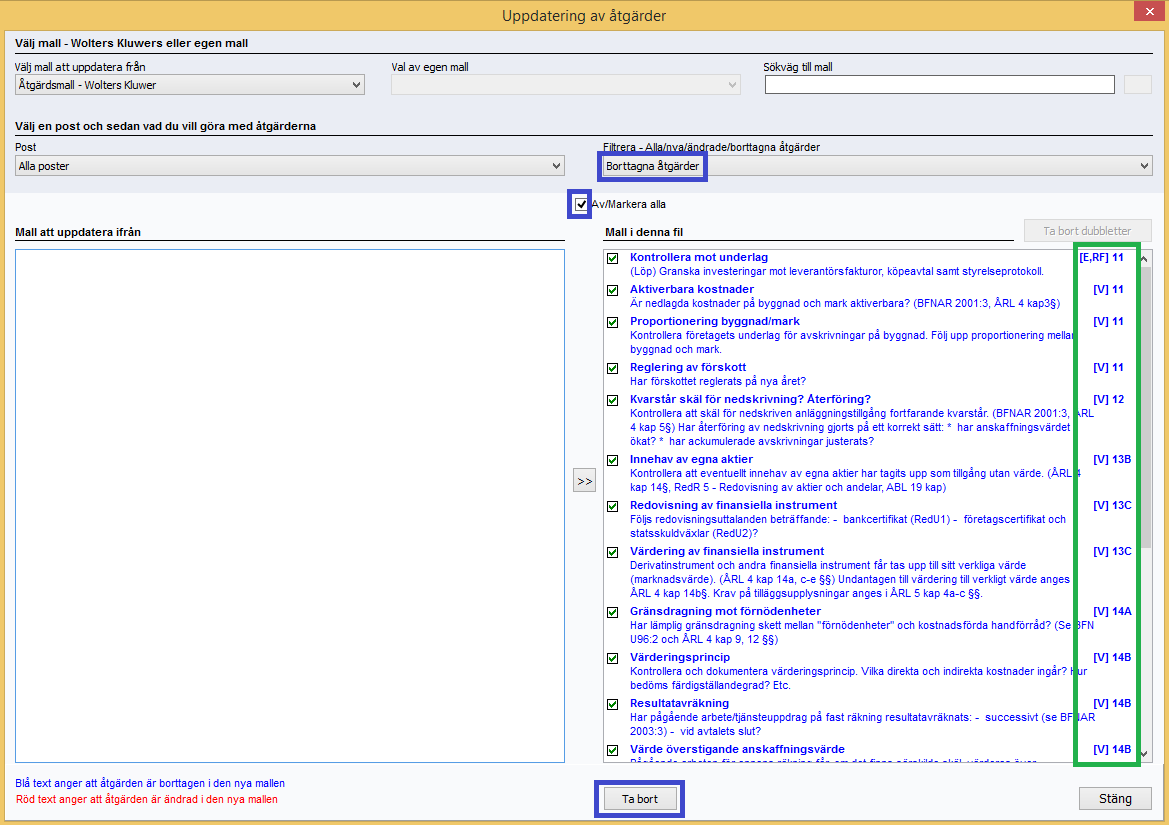Click the 'Proportionering byggnad/mark' title text
Screen dimensions: 1169x825
pyautogui.click(x=715, y=321)
